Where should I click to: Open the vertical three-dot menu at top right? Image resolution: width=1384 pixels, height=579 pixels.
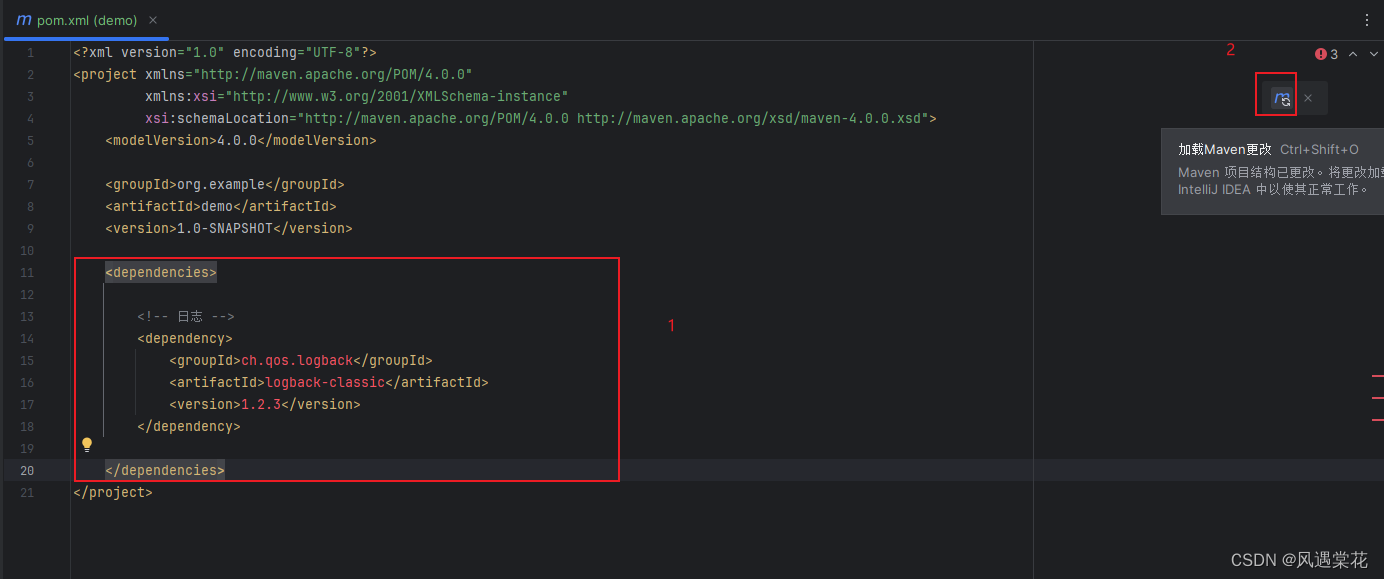point(1366,19)
